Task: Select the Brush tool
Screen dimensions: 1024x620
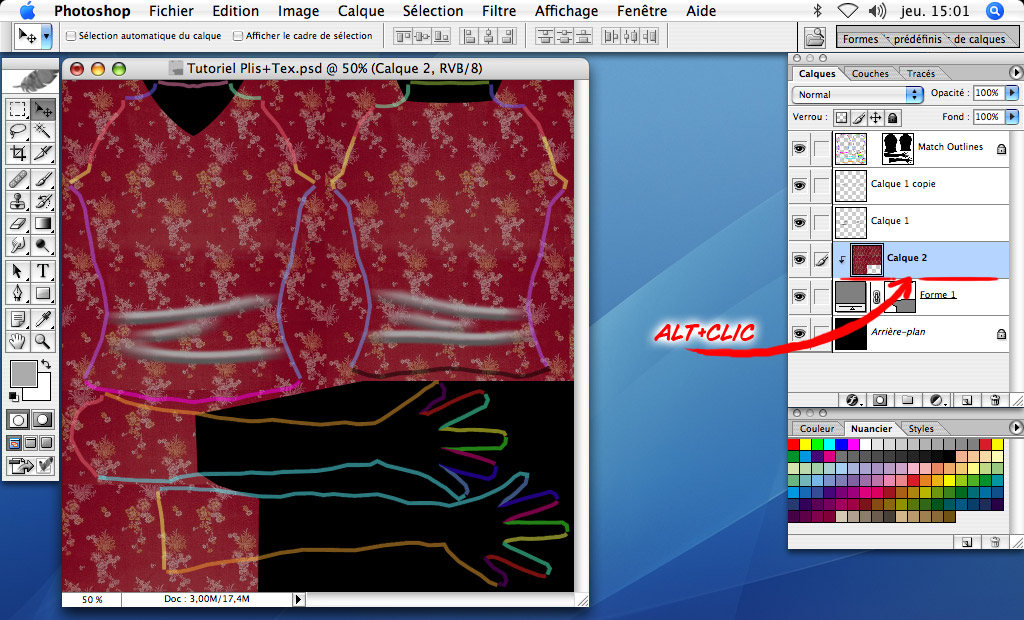Action: coord(42,178)
